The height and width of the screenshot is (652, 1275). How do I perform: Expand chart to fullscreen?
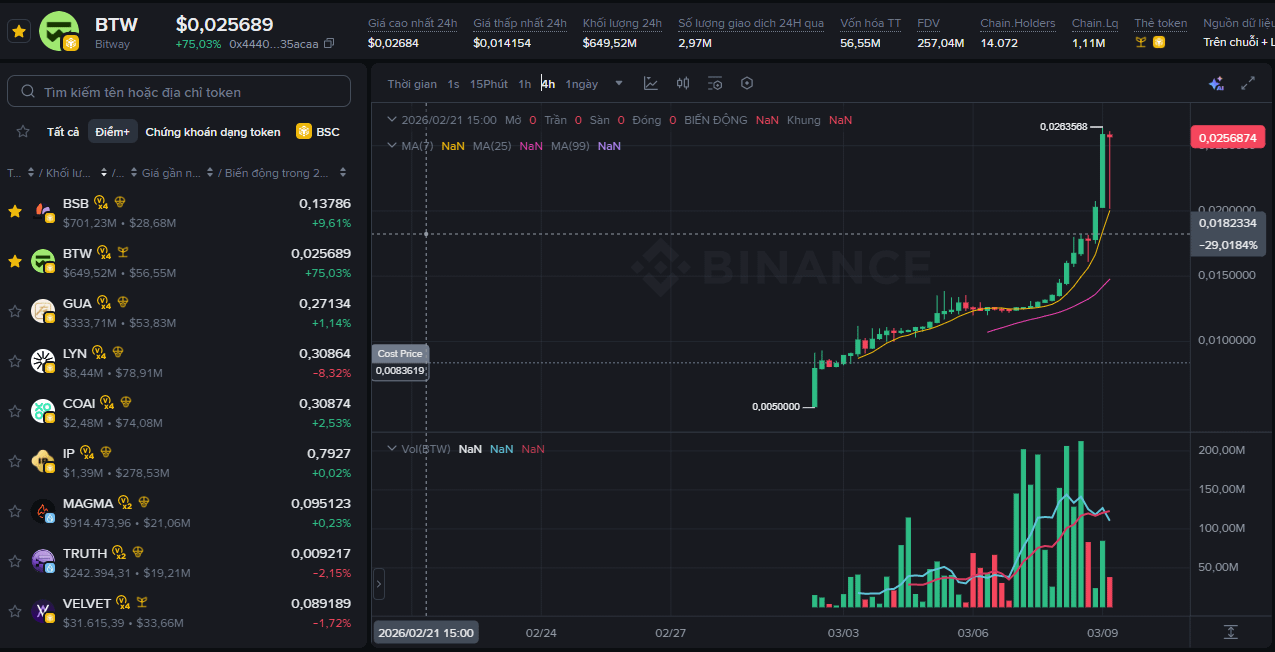pos(1248,84)
